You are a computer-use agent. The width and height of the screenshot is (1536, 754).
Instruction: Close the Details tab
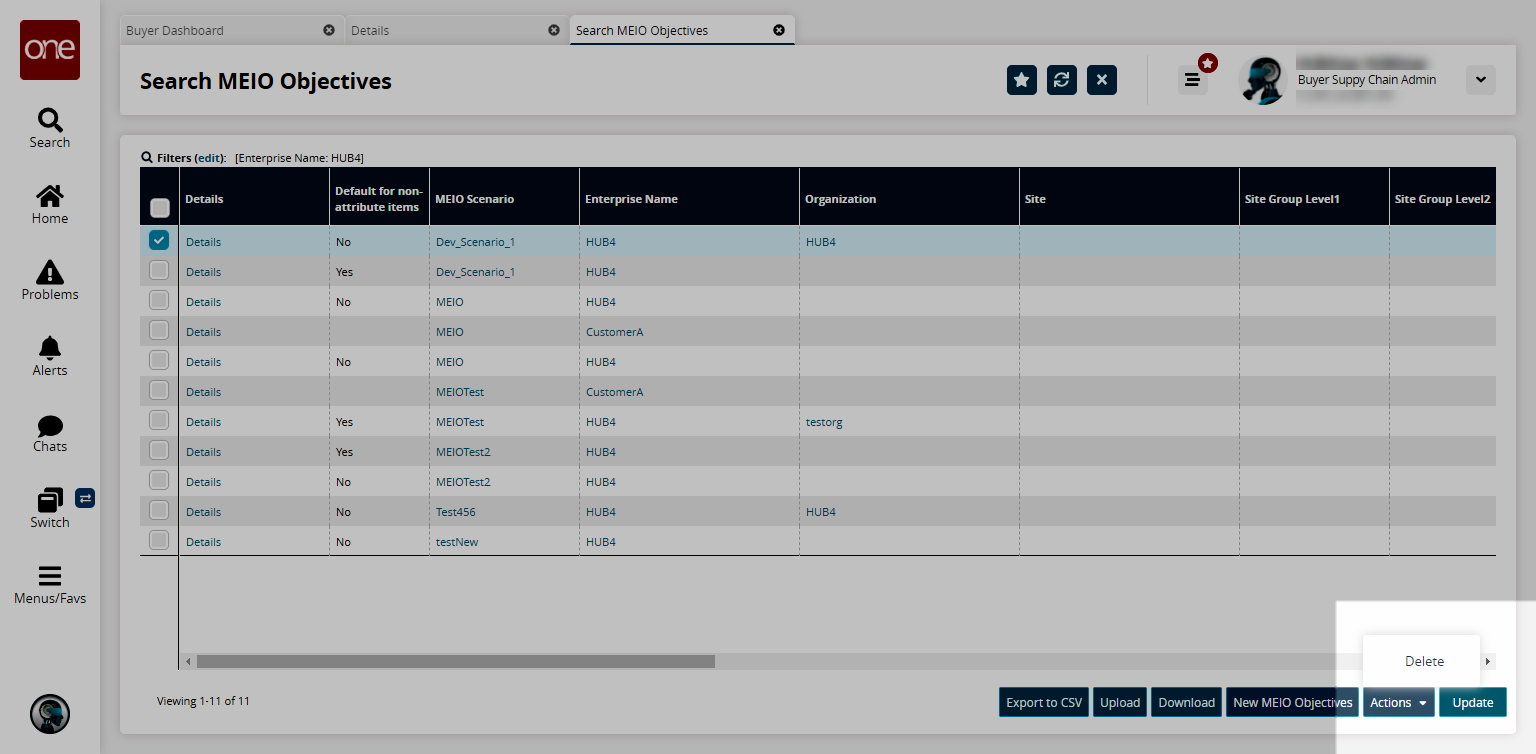(x=554, y=30)
